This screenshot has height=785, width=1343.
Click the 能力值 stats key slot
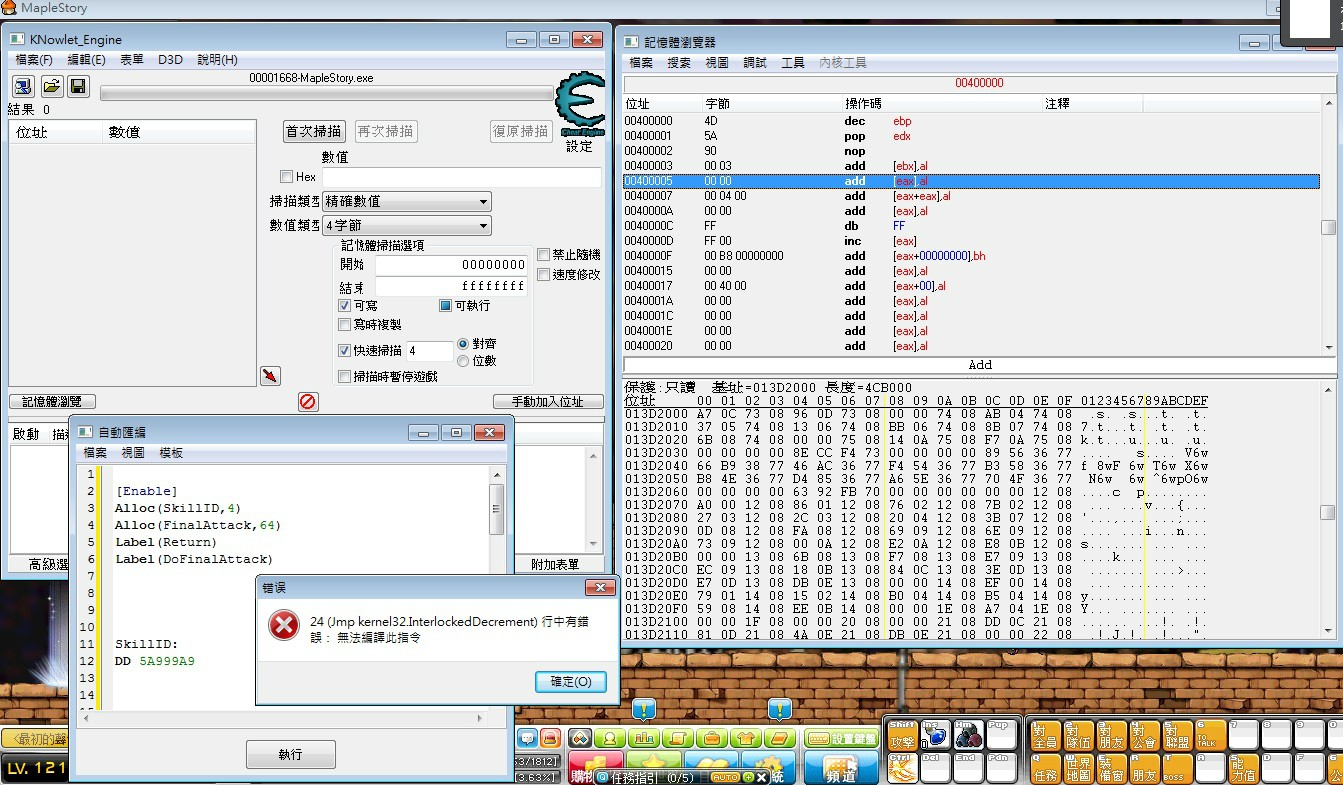pos(1244,768)
